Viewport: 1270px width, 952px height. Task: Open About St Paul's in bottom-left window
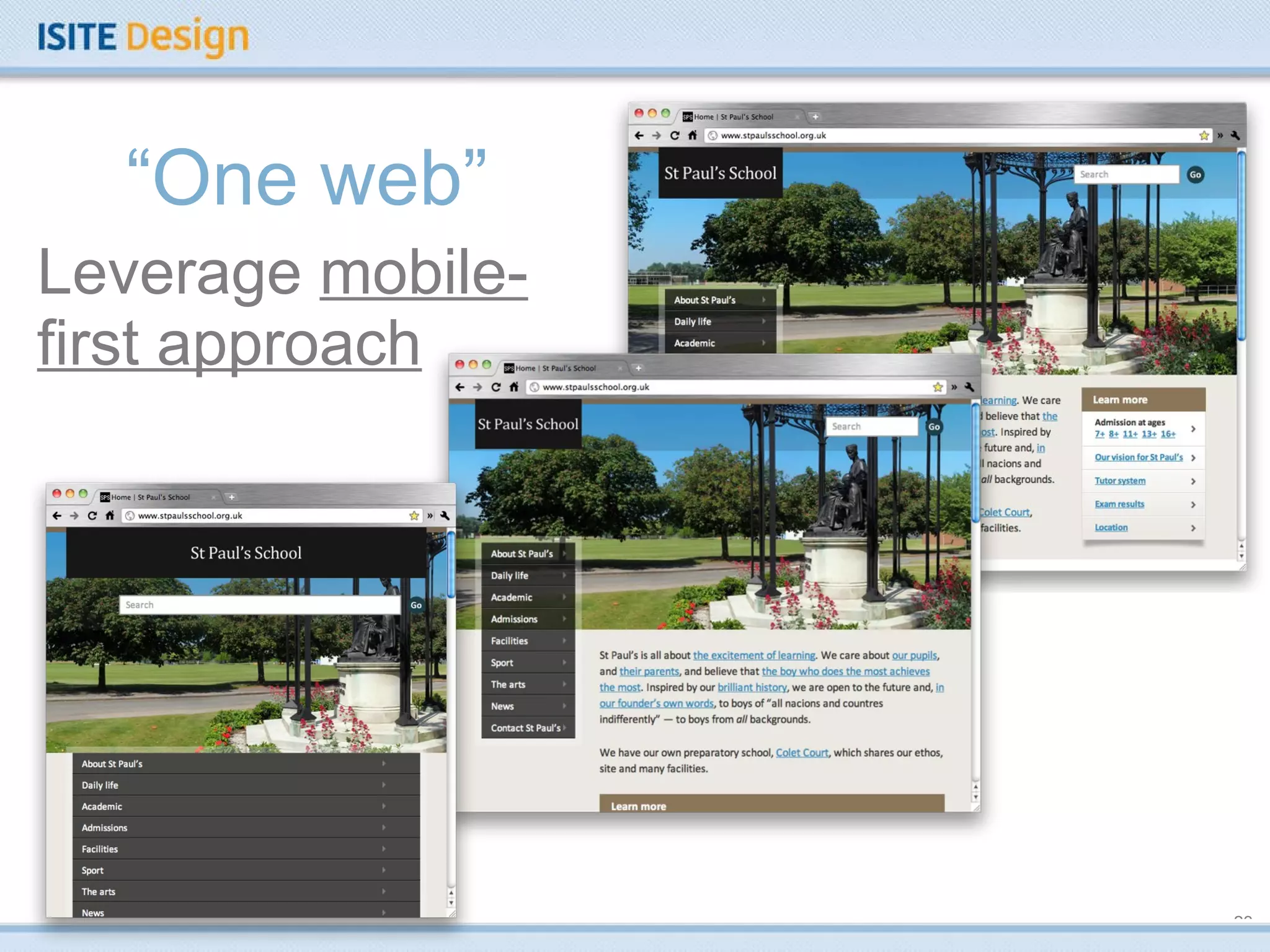pos(246,764)
